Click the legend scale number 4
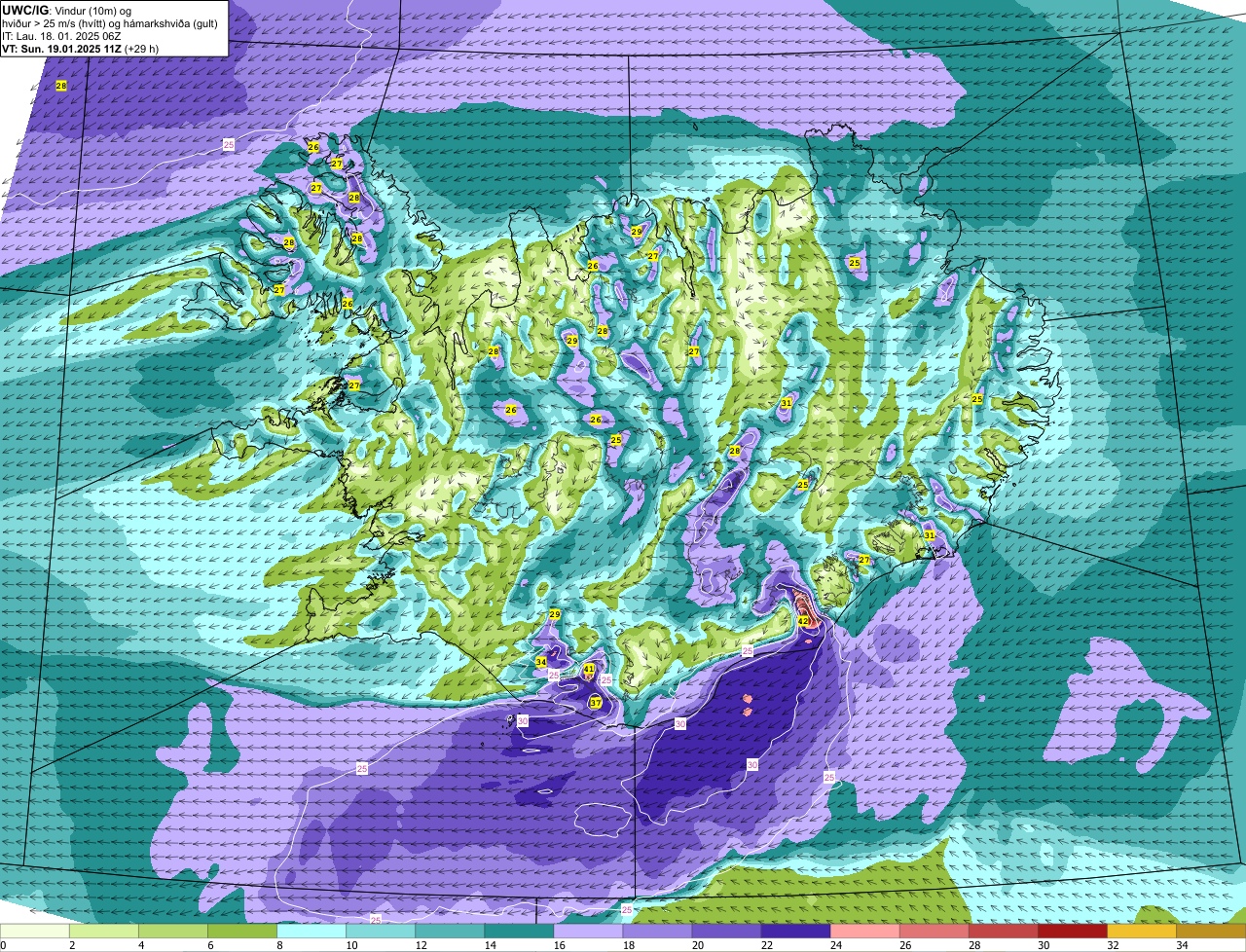 click(141, 945)
